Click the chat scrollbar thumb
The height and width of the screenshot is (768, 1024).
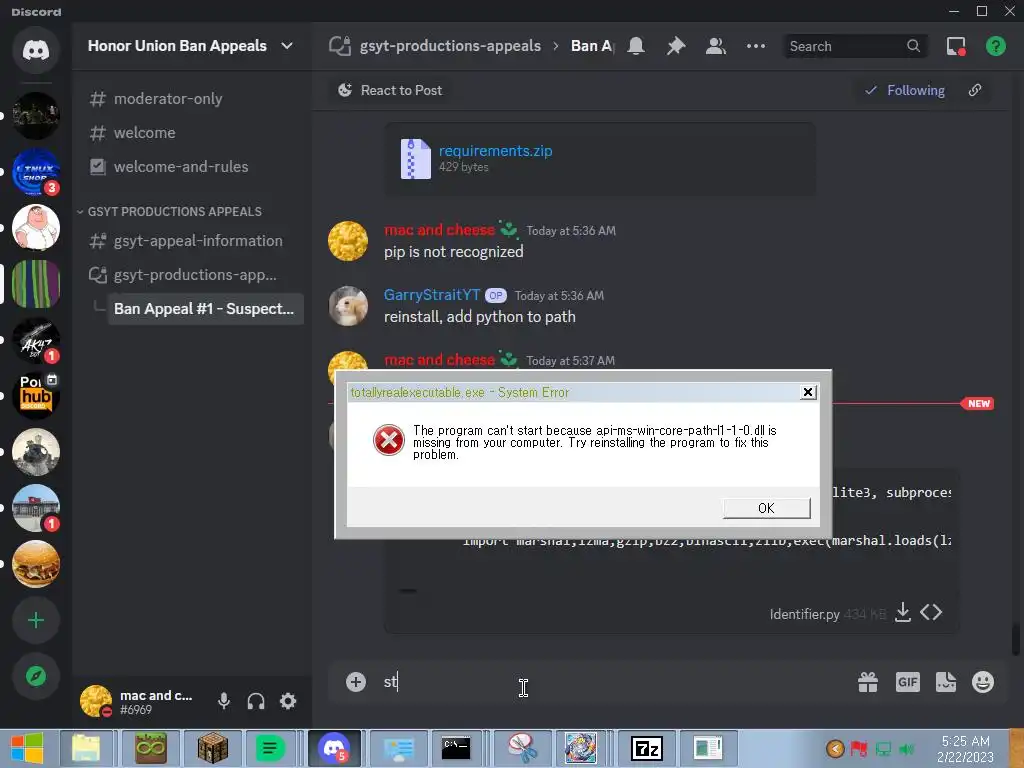[1016, 640]
